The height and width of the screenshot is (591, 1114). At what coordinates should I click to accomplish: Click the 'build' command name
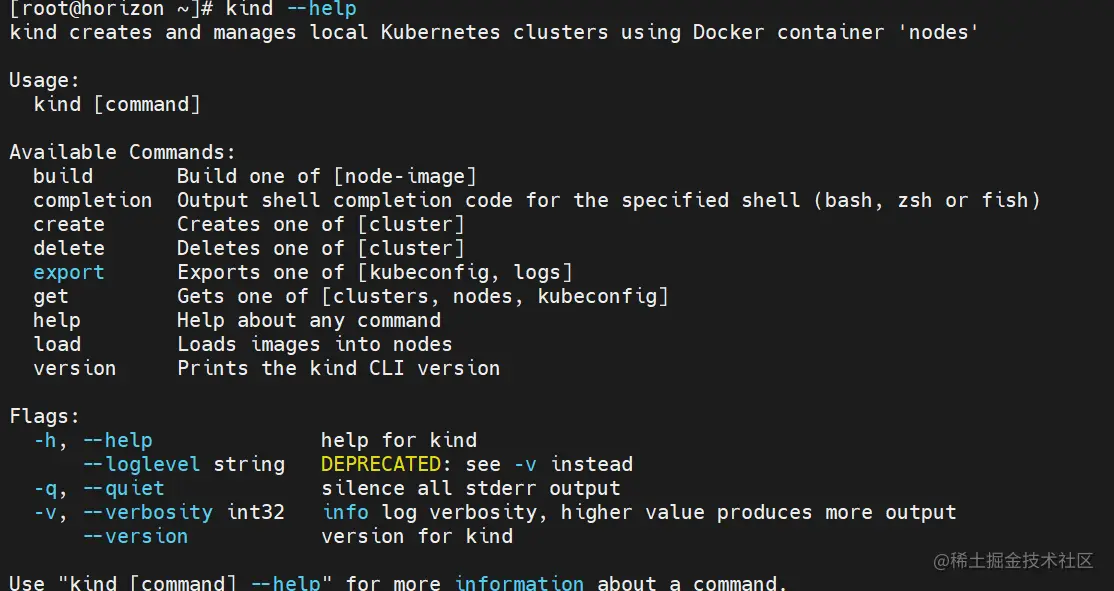pos(63,176)
